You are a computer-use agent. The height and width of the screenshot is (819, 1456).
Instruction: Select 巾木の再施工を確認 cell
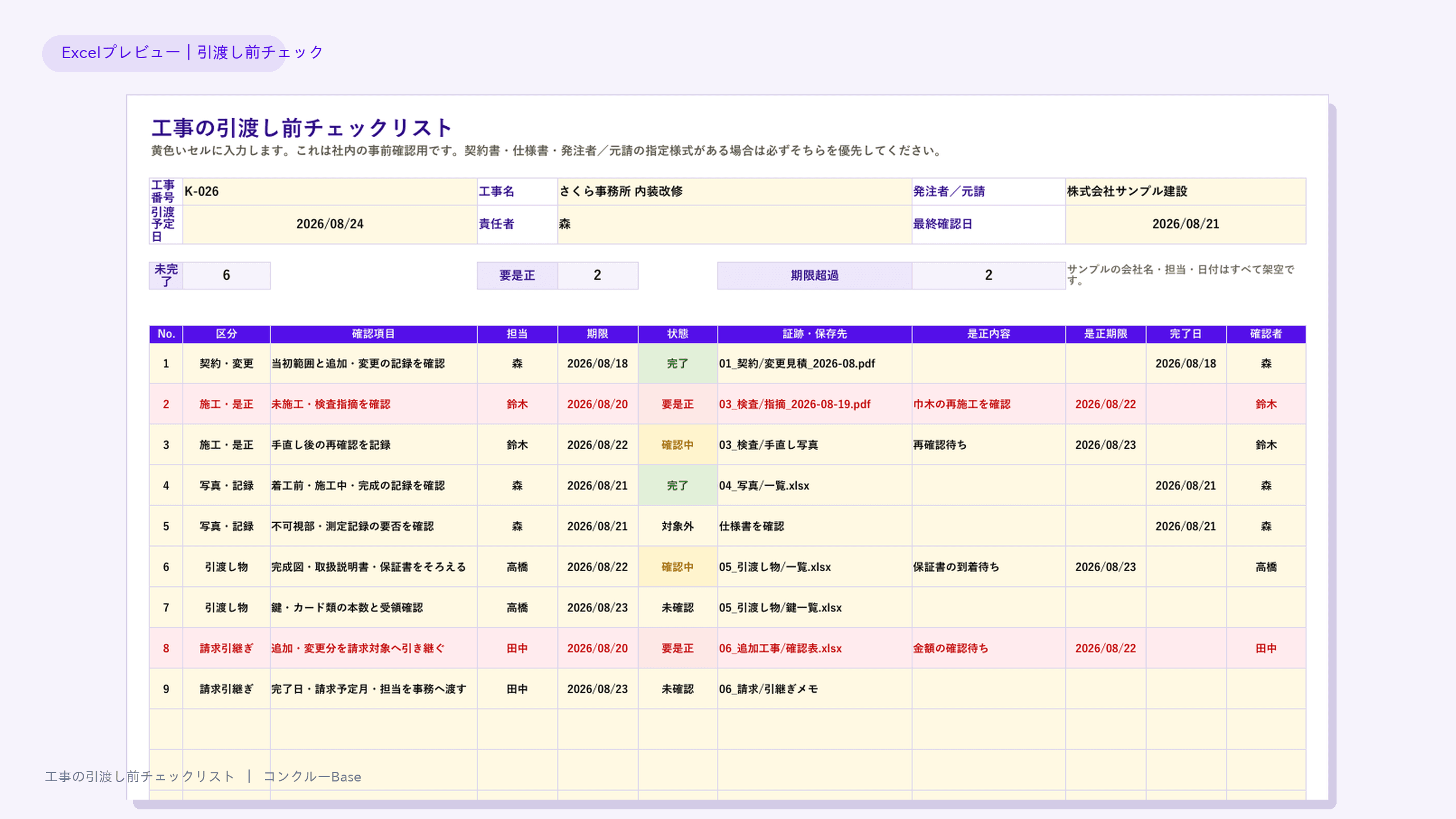coord(988,404)
